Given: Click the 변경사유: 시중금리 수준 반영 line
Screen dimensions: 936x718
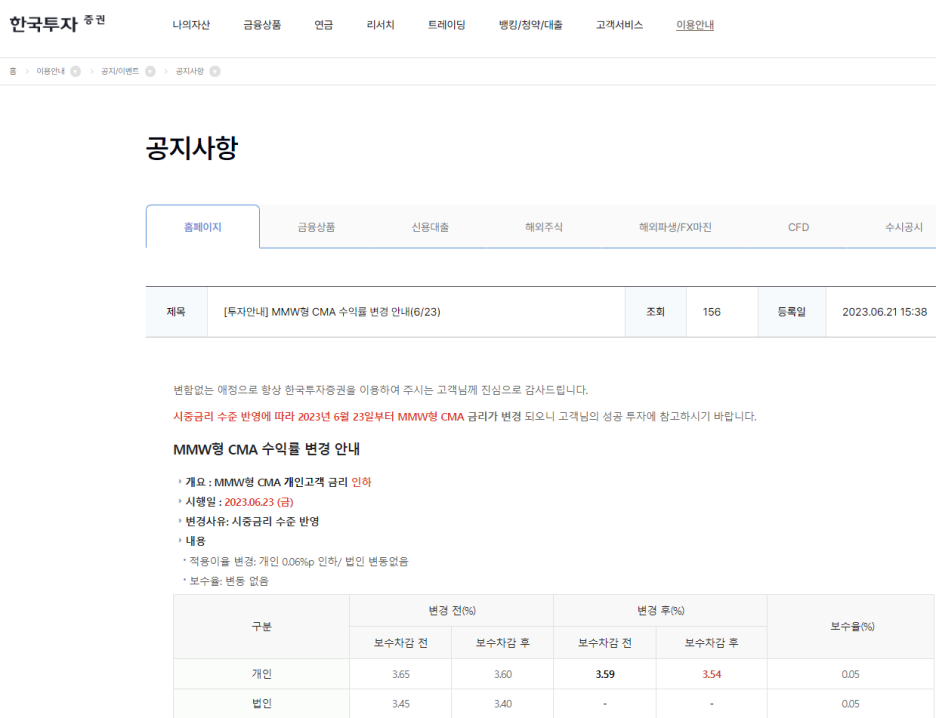Looking at the screenshot, I should tap(252, 522).
